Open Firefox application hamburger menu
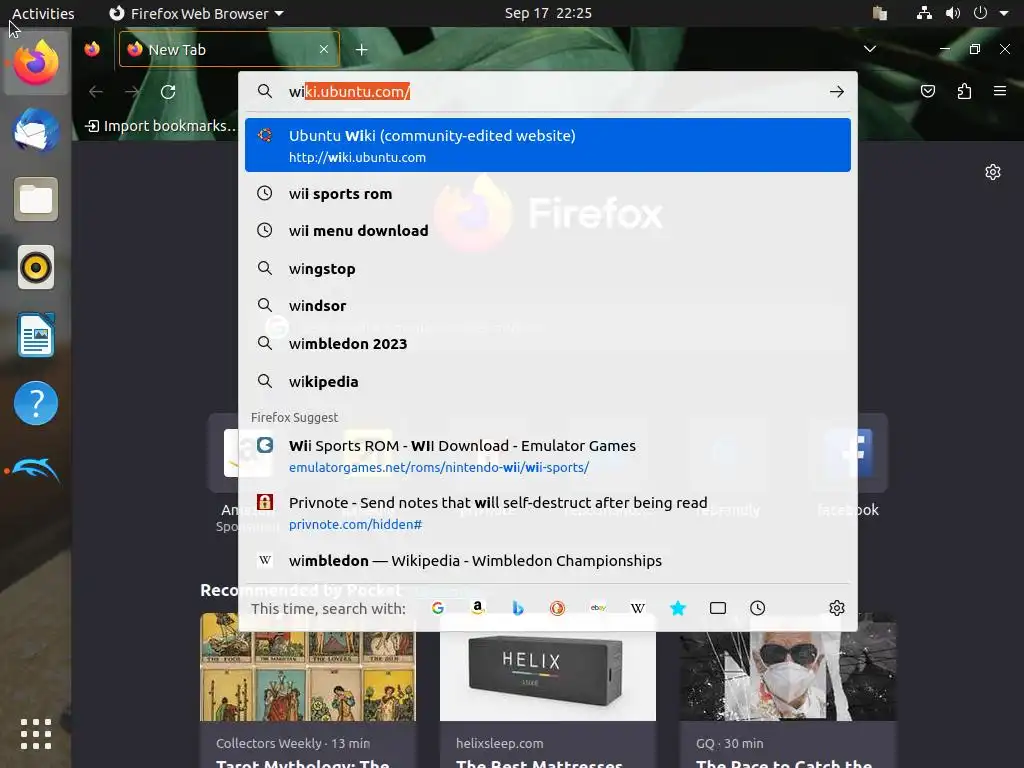 [x=1000, y=91]
